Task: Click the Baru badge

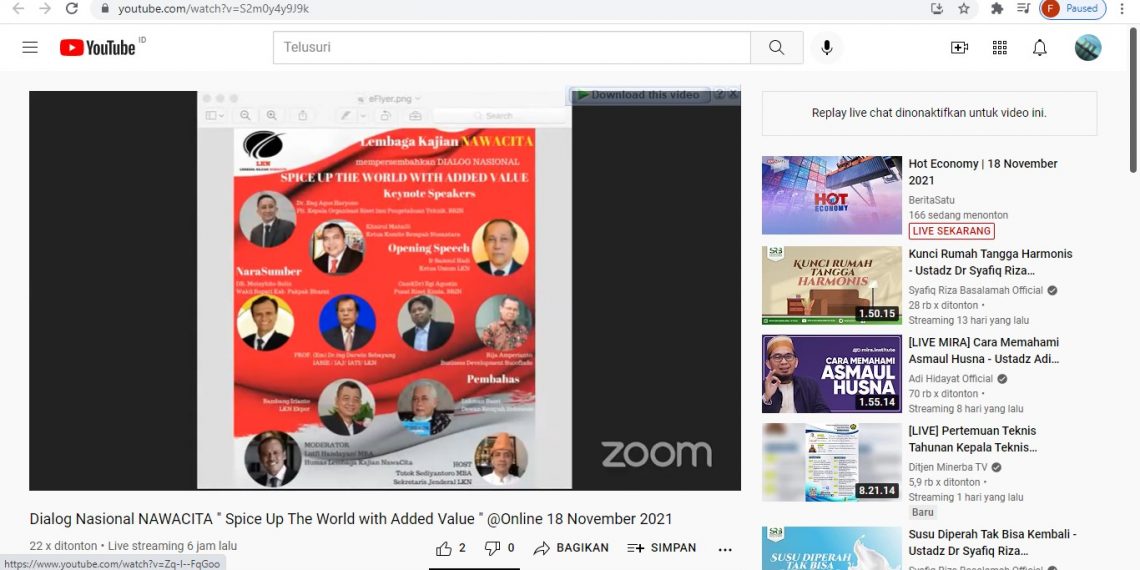Action: 922,513
